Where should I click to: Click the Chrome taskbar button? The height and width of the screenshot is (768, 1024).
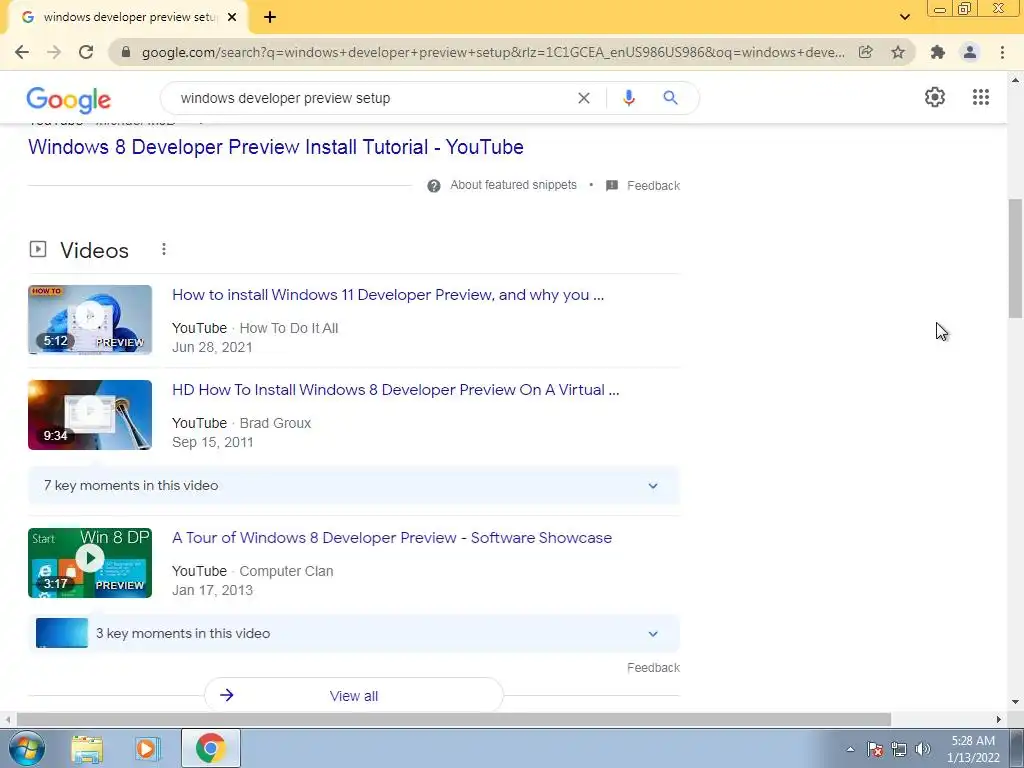(210, 748)
